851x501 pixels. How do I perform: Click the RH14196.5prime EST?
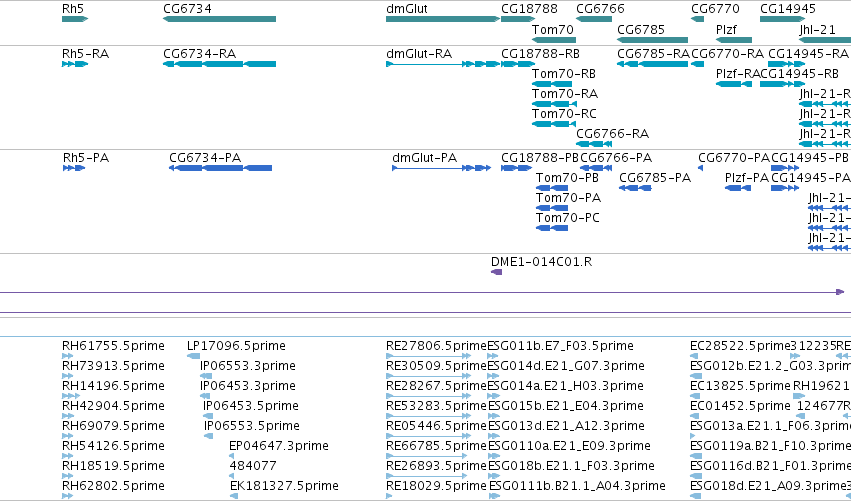pos(71,396)
